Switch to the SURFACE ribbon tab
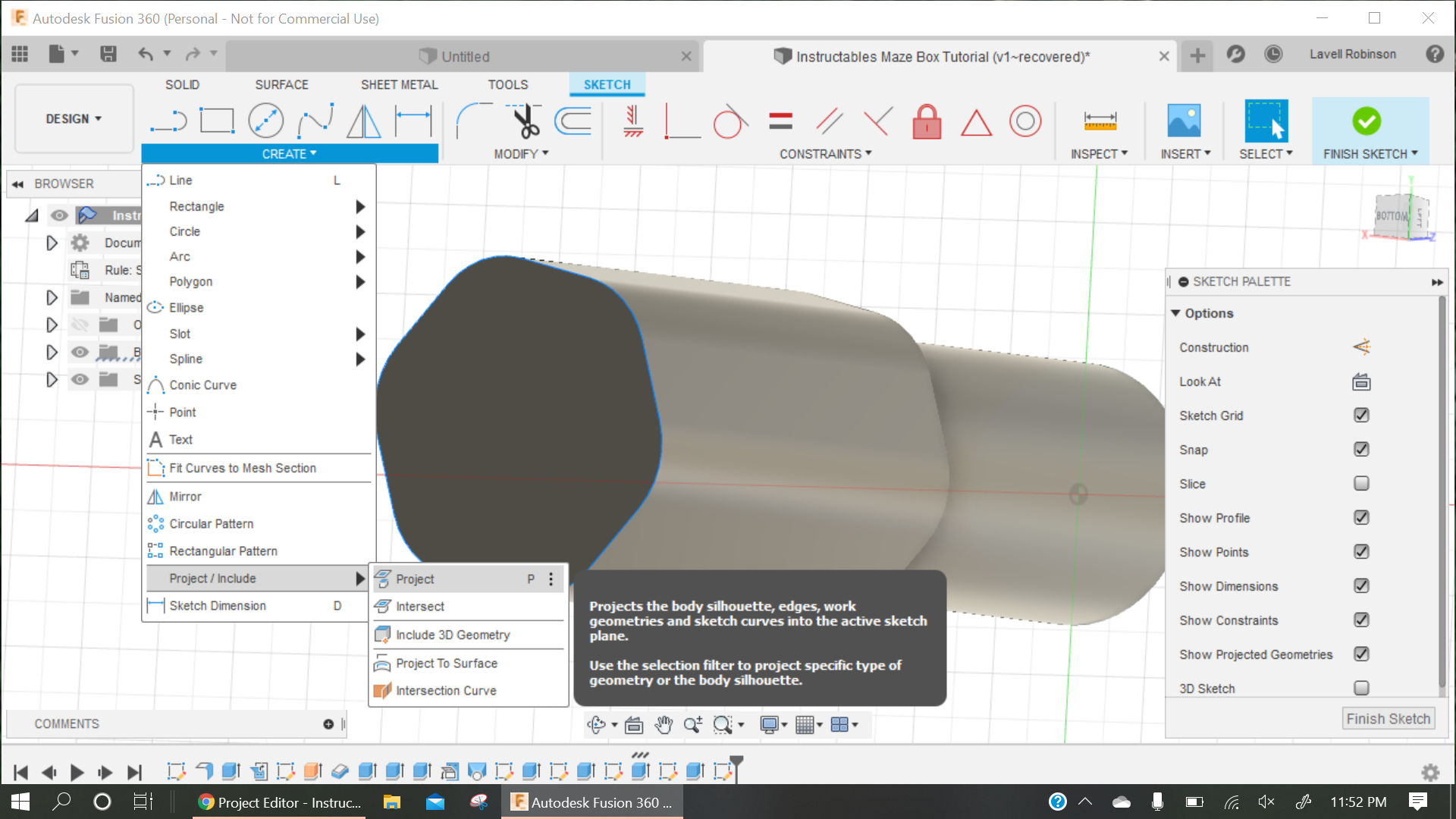Image resolution: width=1456 pixels, height=819 pixels. coord(281,85)
